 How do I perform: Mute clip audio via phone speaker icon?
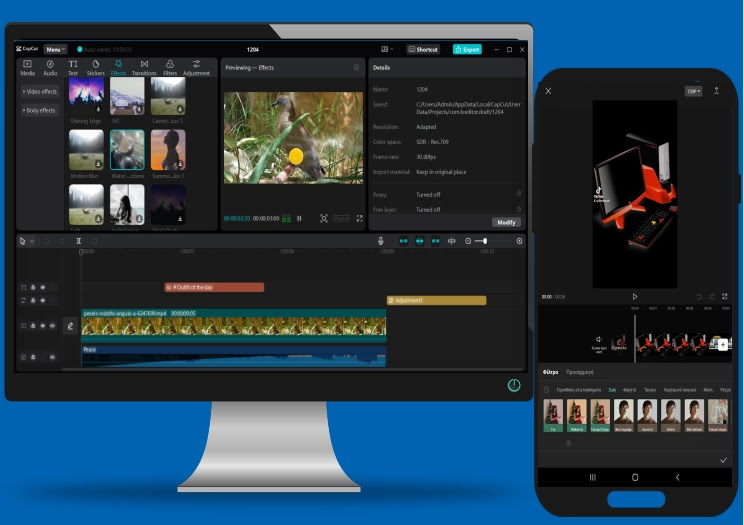599,339
